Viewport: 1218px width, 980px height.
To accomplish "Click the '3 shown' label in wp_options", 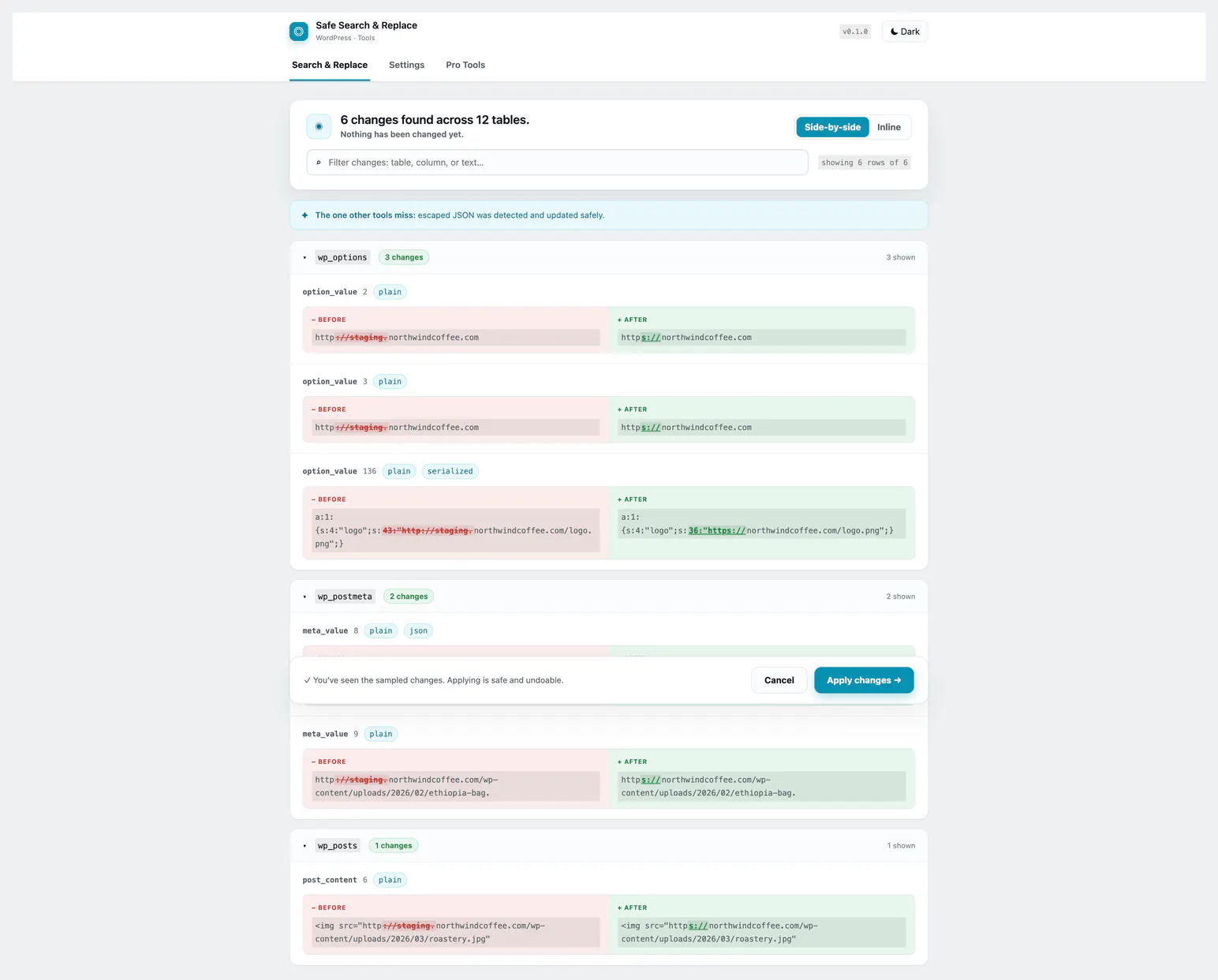I will point(901,257).
